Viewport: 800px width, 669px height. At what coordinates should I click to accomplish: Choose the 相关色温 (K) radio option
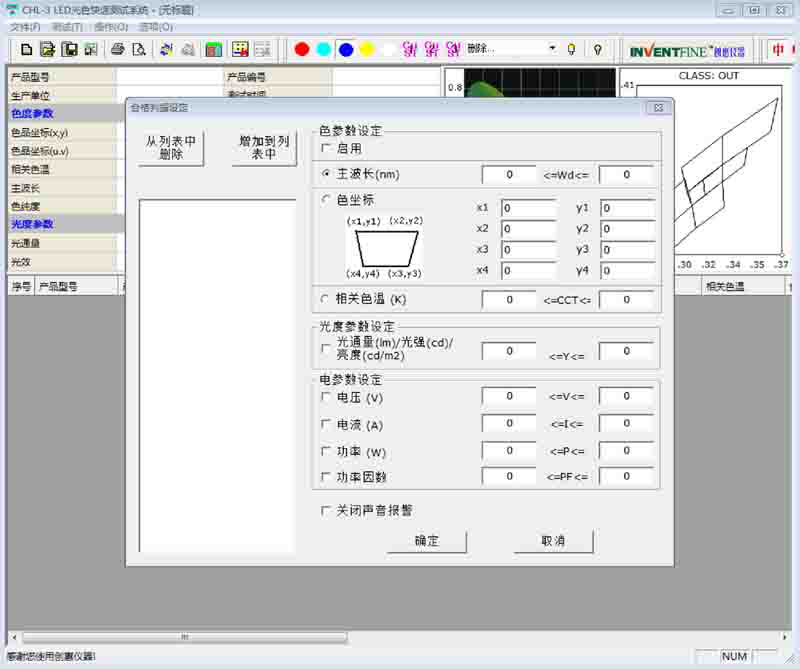(x=326, y=299)
